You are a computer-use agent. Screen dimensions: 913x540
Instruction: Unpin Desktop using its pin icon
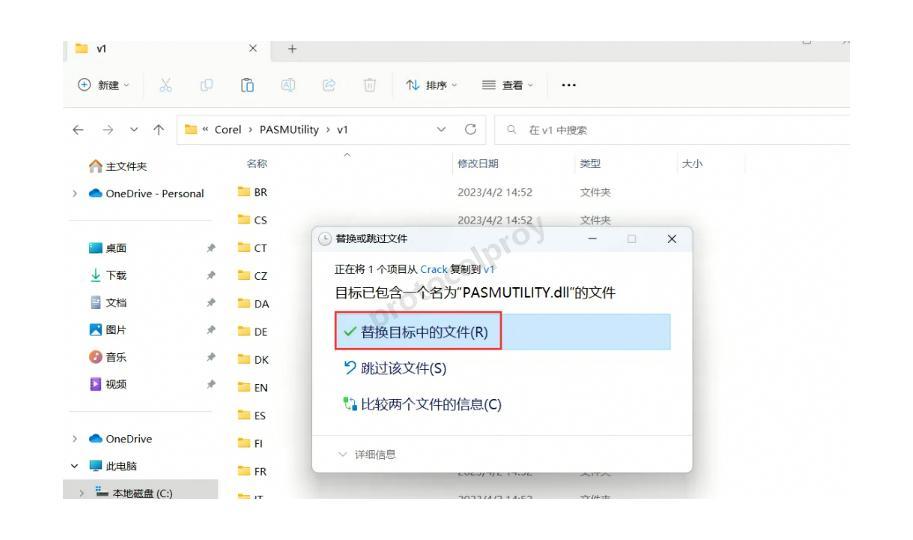[x=211, y=248]
